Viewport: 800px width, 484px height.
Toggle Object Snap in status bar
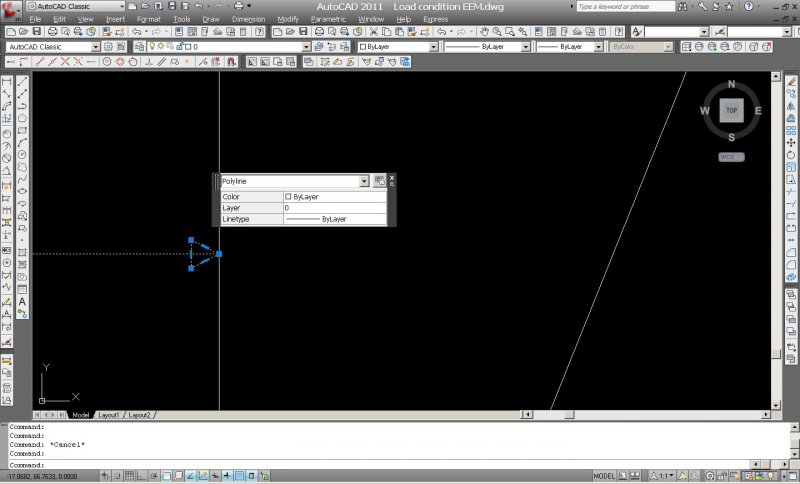pyautogui.click(x=166, y=476)
